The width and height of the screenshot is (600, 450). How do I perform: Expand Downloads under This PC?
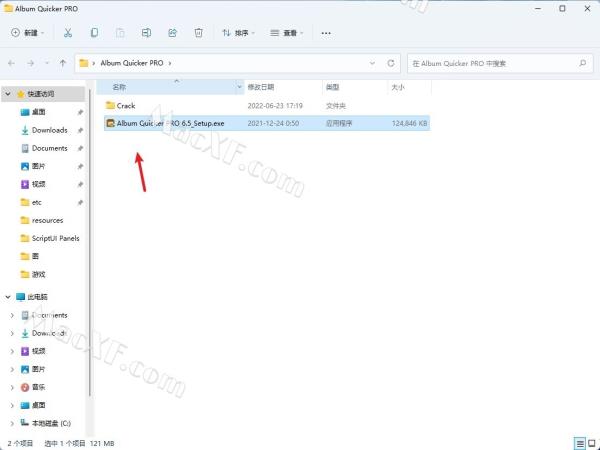[12, 333]
